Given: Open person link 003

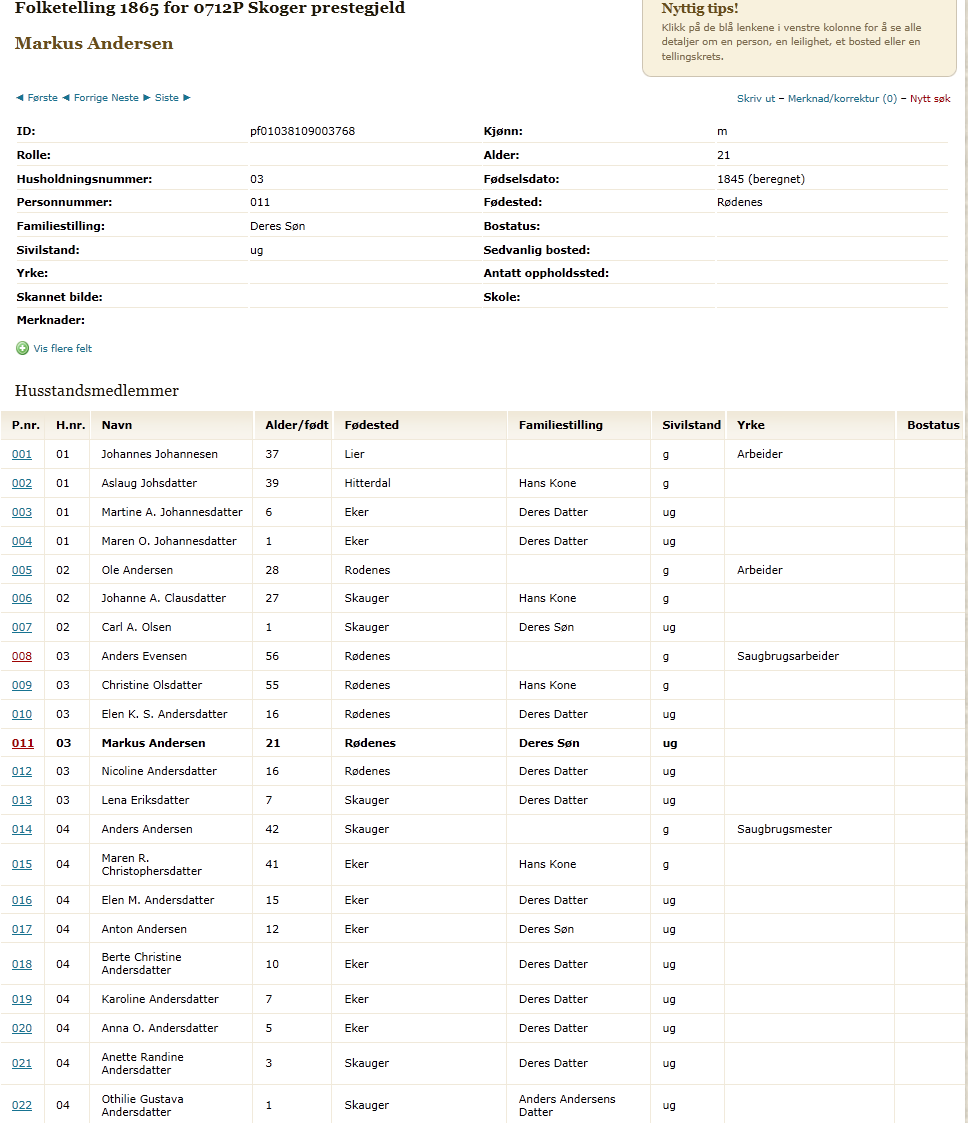Looking at the screenshot, I should [22, 512].
